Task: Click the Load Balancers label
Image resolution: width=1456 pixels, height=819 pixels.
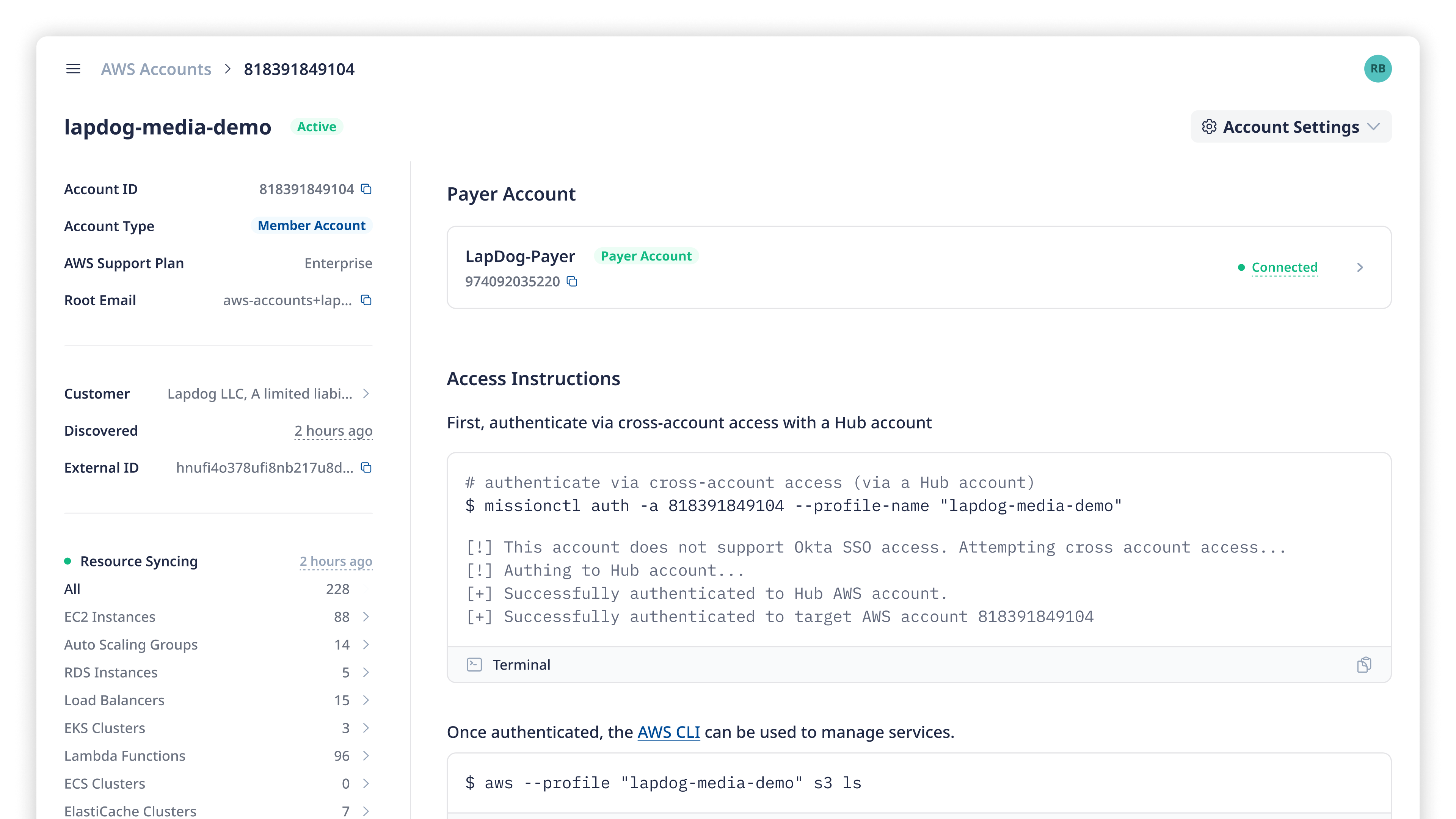Action: [x=114, y=700]
